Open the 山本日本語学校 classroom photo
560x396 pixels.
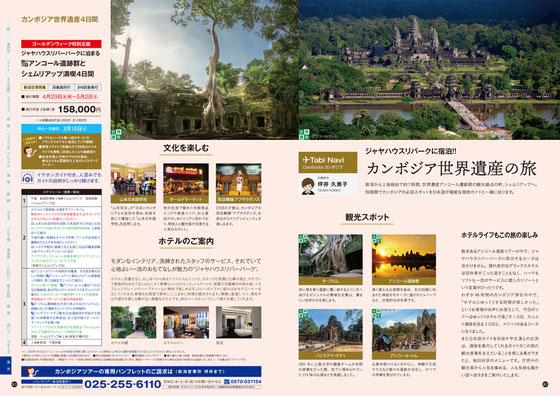pos(133,180)
